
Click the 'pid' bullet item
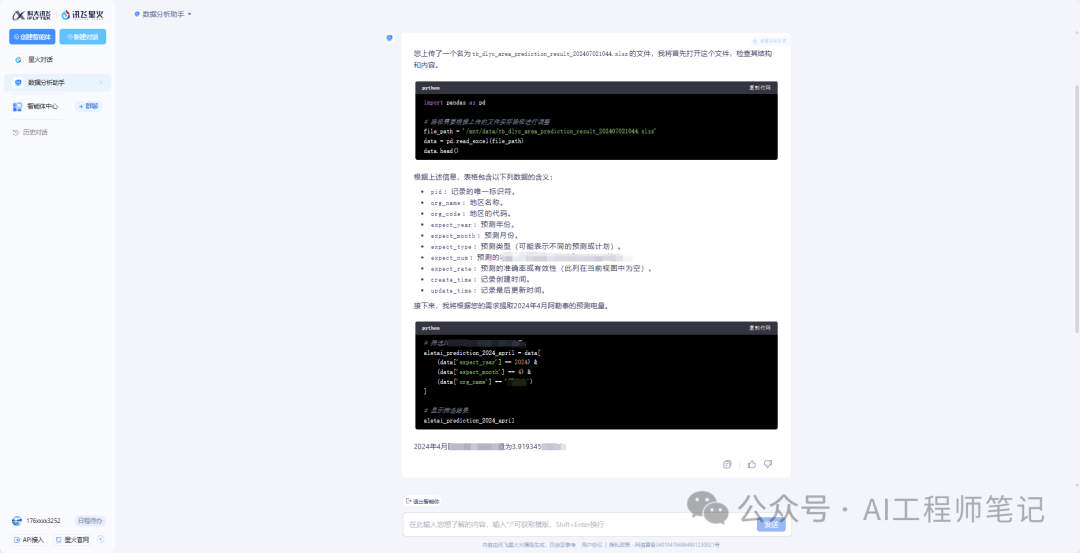click(x=473, y=191)
